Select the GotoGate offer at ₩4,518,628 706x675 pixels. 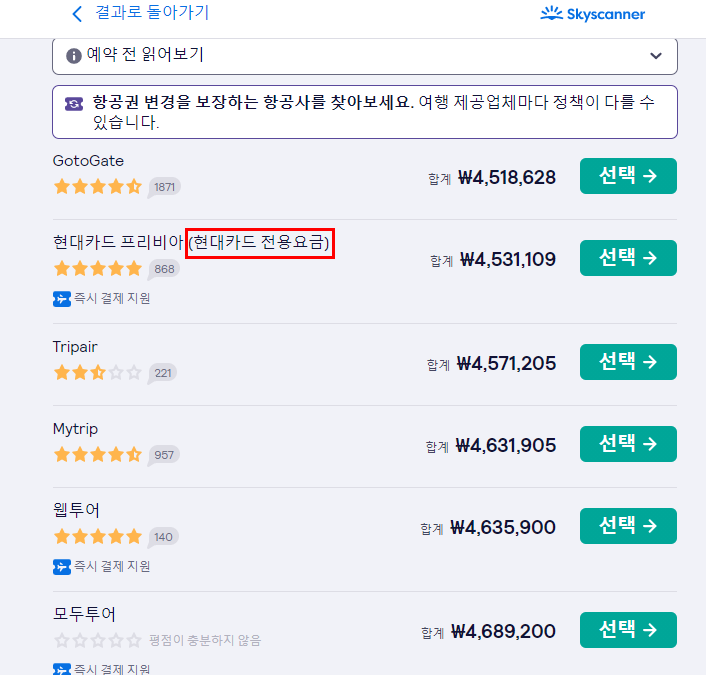[628, 176]
